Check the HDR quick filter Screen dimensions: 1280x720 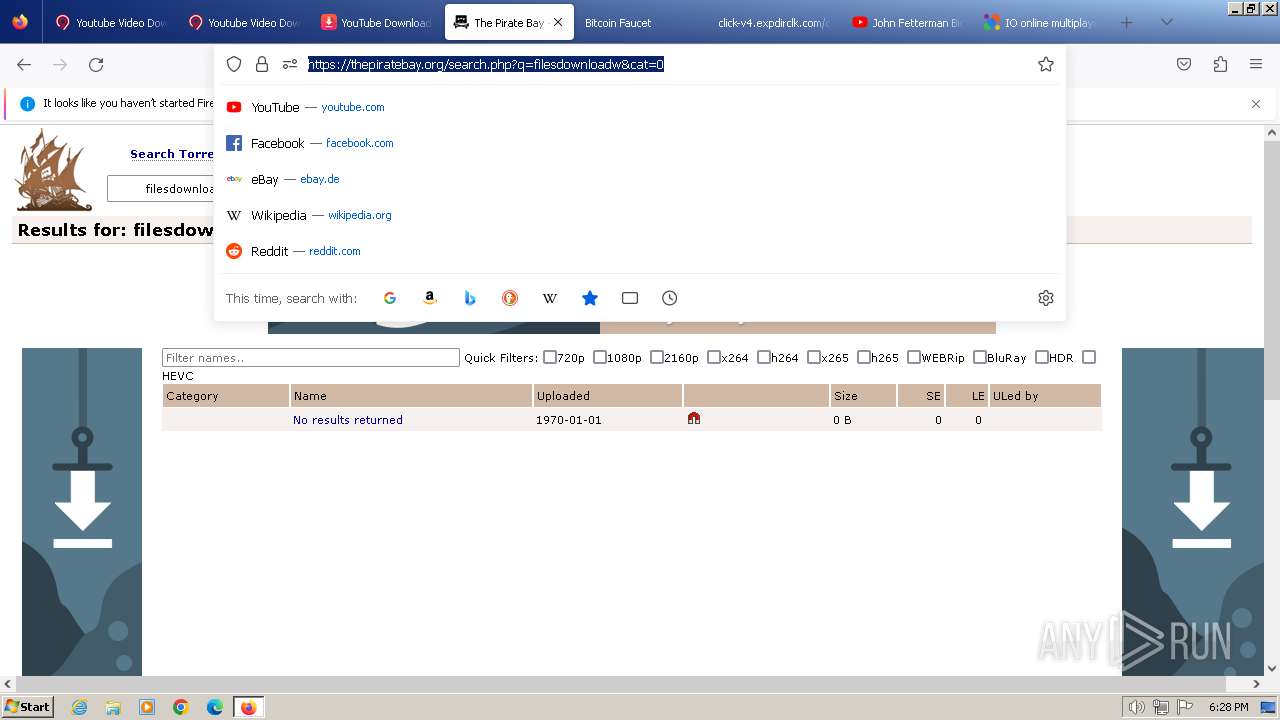[x=1042, y=357]
